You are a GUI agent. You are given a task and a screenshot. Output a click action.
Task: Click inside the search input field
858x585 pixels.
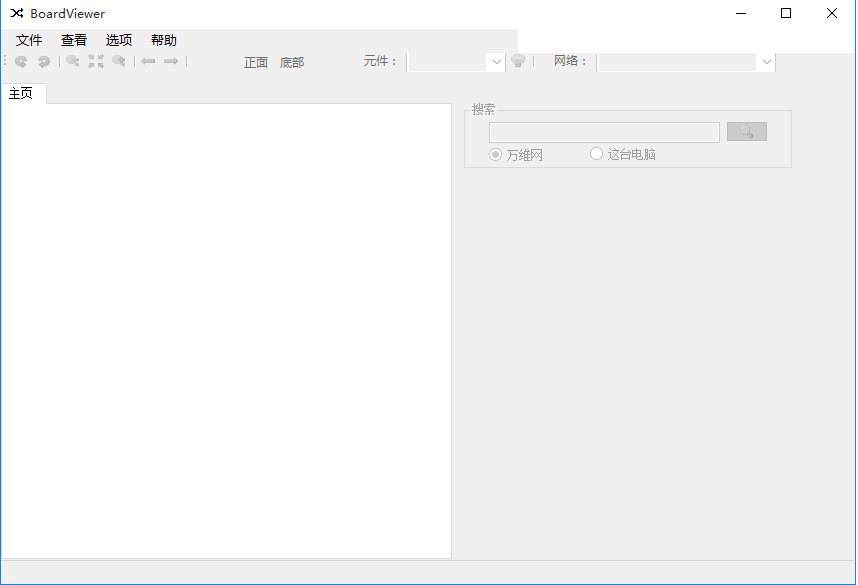pos(603,131)
